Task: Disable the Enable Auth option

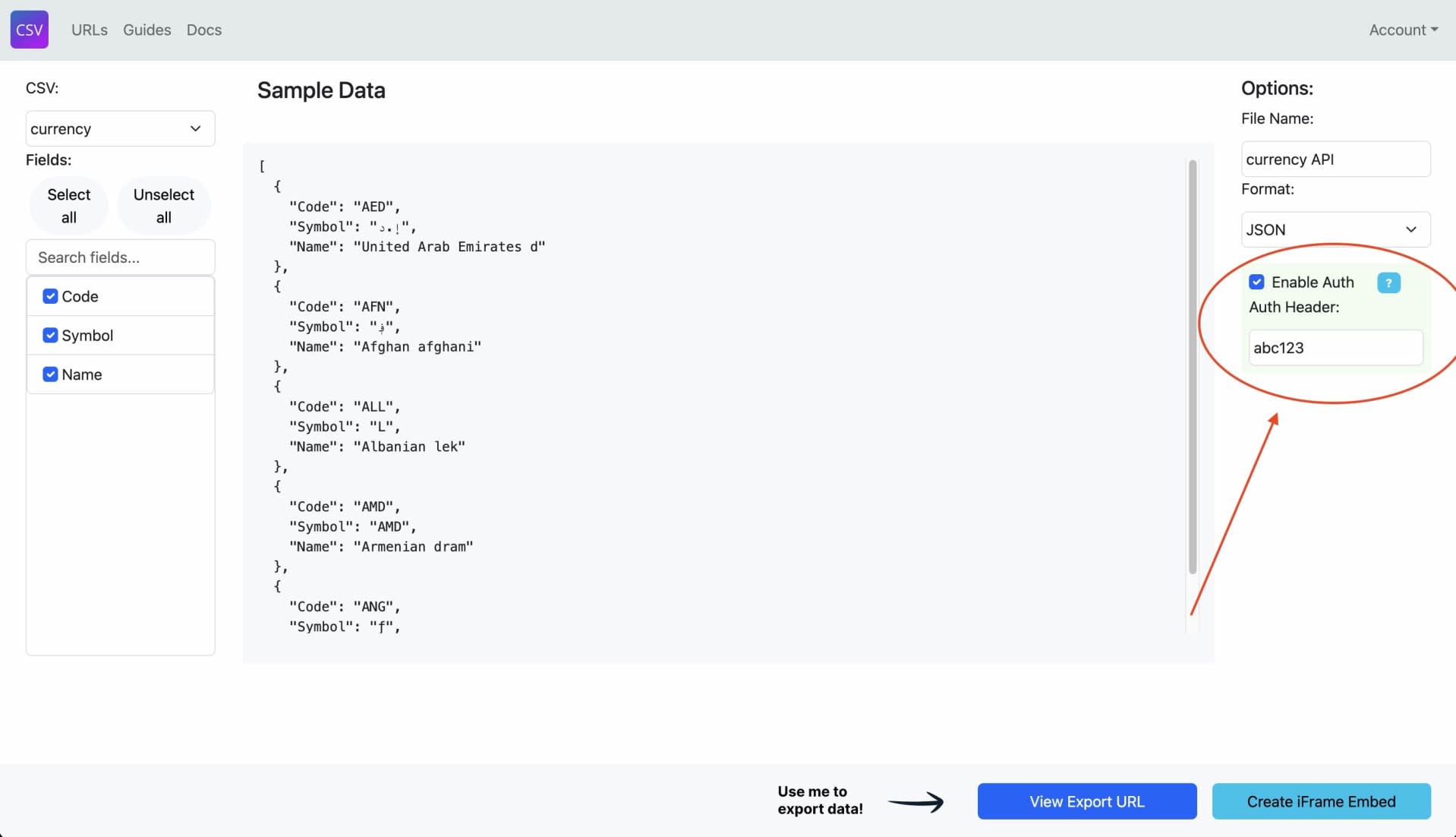Action: 1256,282
